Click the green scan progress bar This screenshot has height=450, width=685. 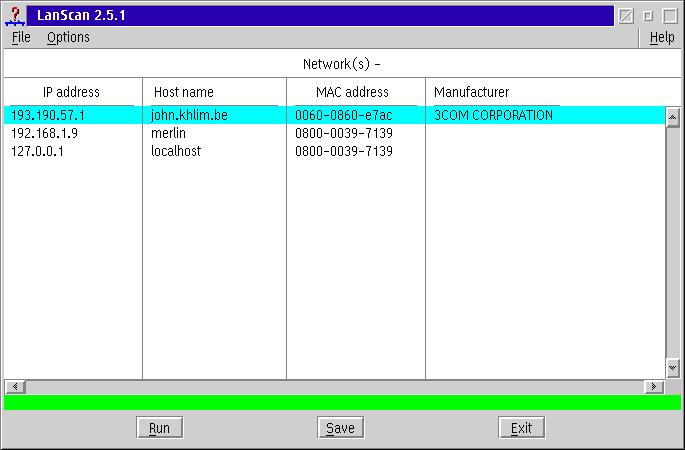pos(342,402)
